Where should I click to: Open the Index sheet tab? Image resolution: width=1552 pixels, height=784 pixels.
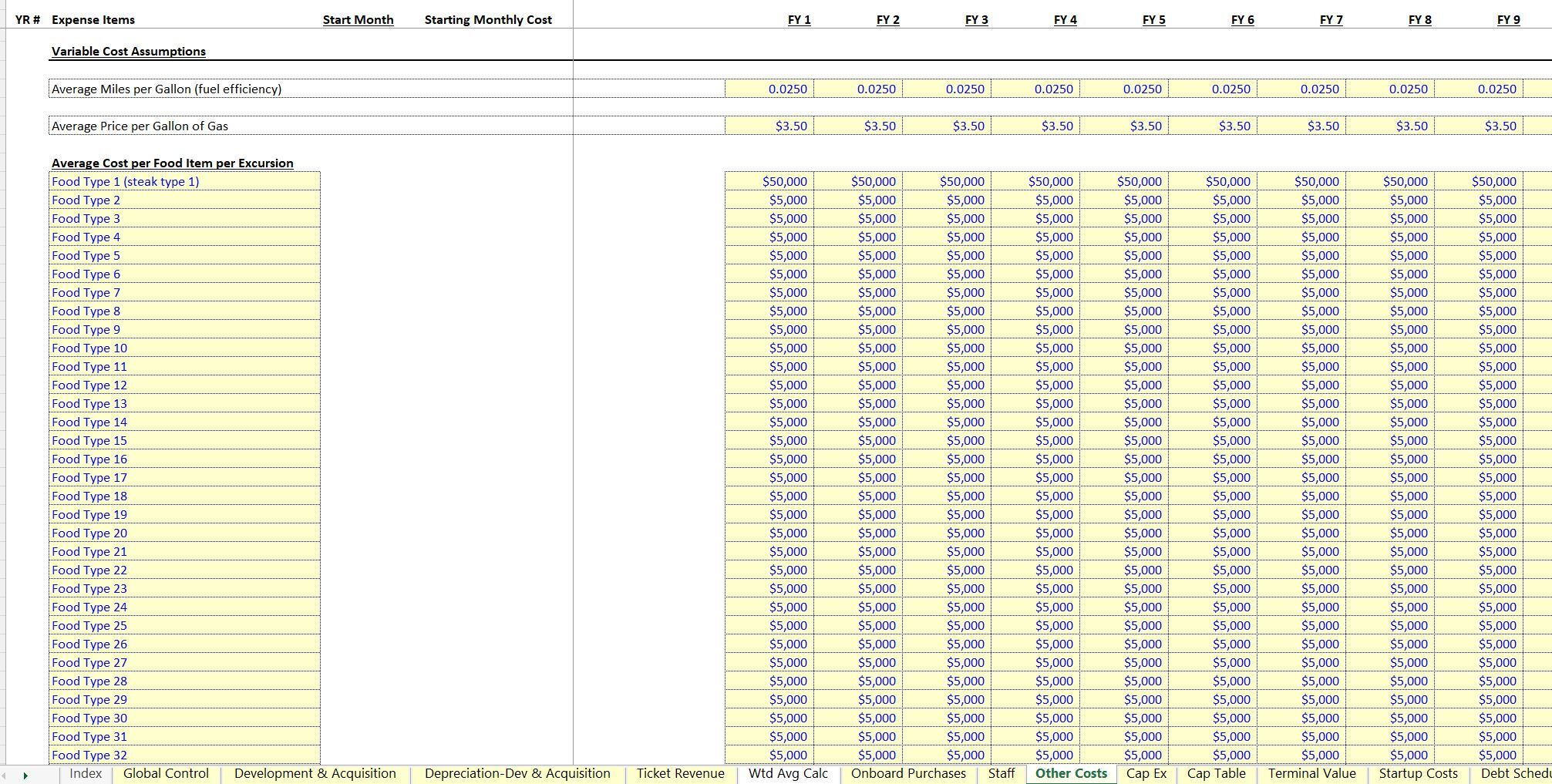pyautogui.click(x=86, y=773)
